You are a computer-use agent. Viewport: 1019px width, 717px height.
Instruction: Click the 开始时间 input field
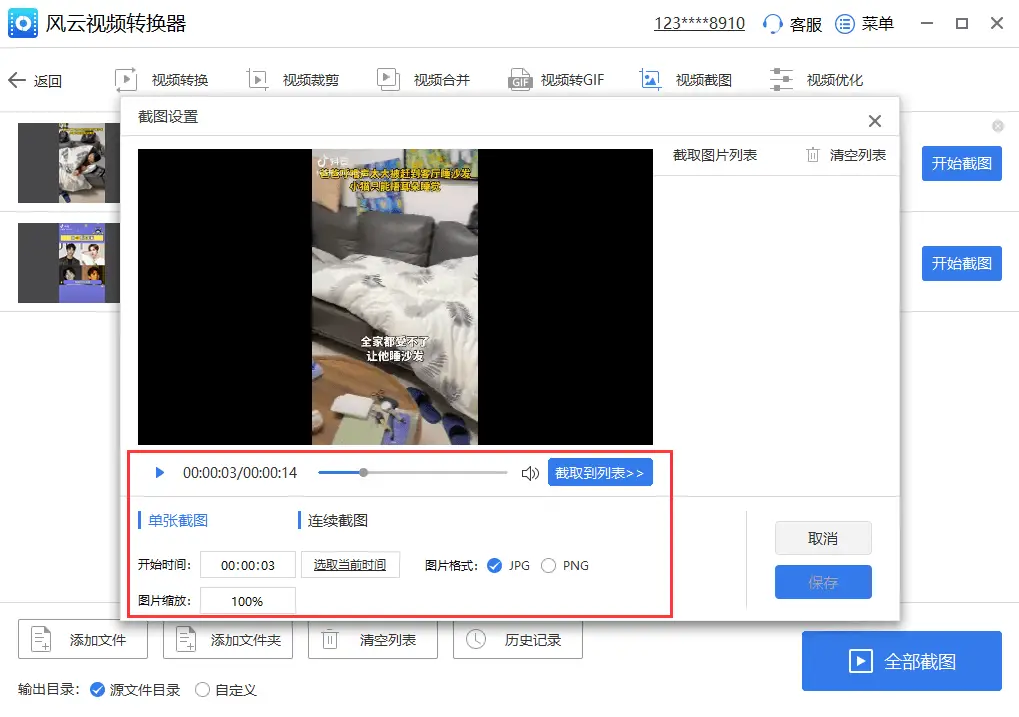pyautogui.click(x=248, y=565)
